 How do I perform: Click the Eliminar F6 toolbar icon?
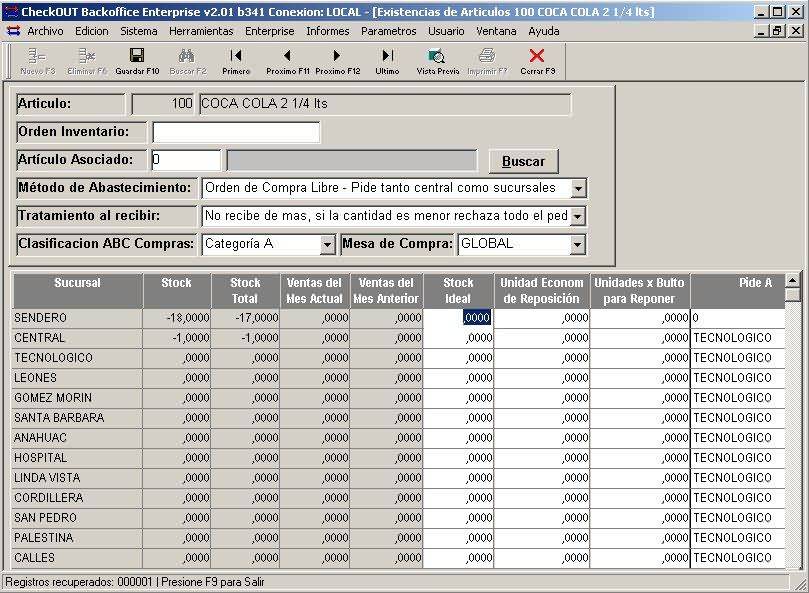click(x=87, y=61)
